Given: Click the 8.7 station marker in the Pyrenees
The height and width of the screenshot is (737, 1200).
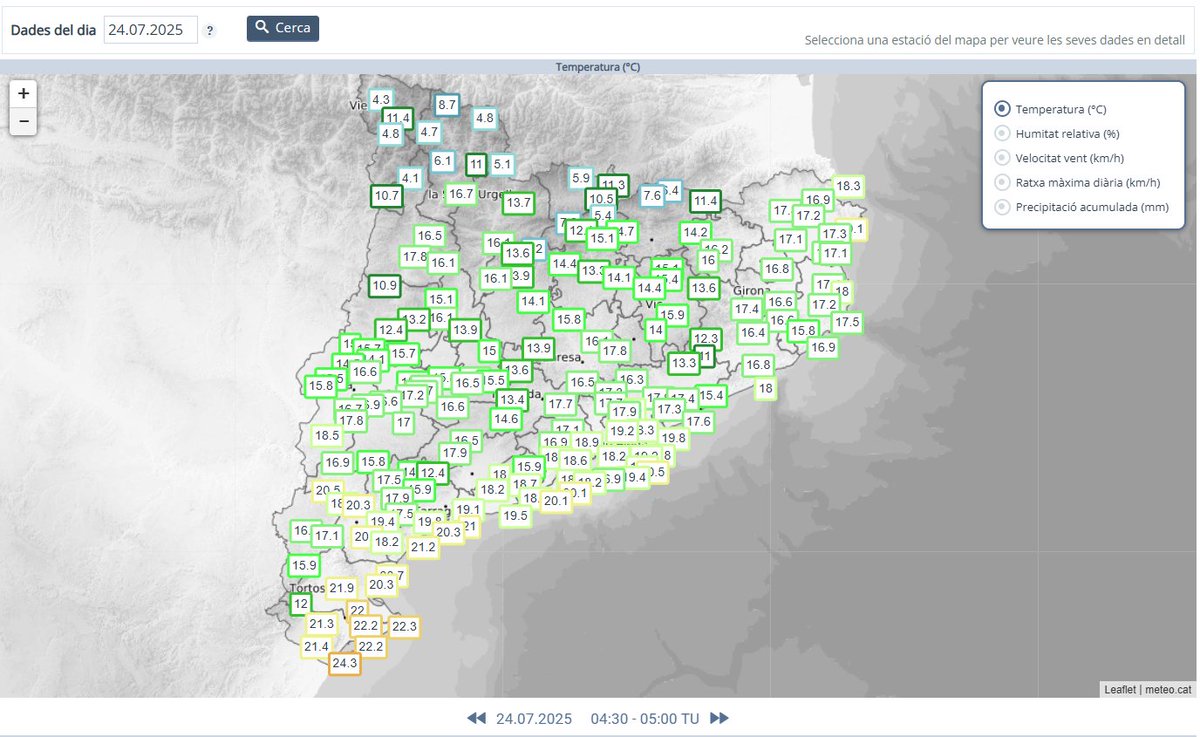Looking at the screenshot, I should tap(448, 103).
